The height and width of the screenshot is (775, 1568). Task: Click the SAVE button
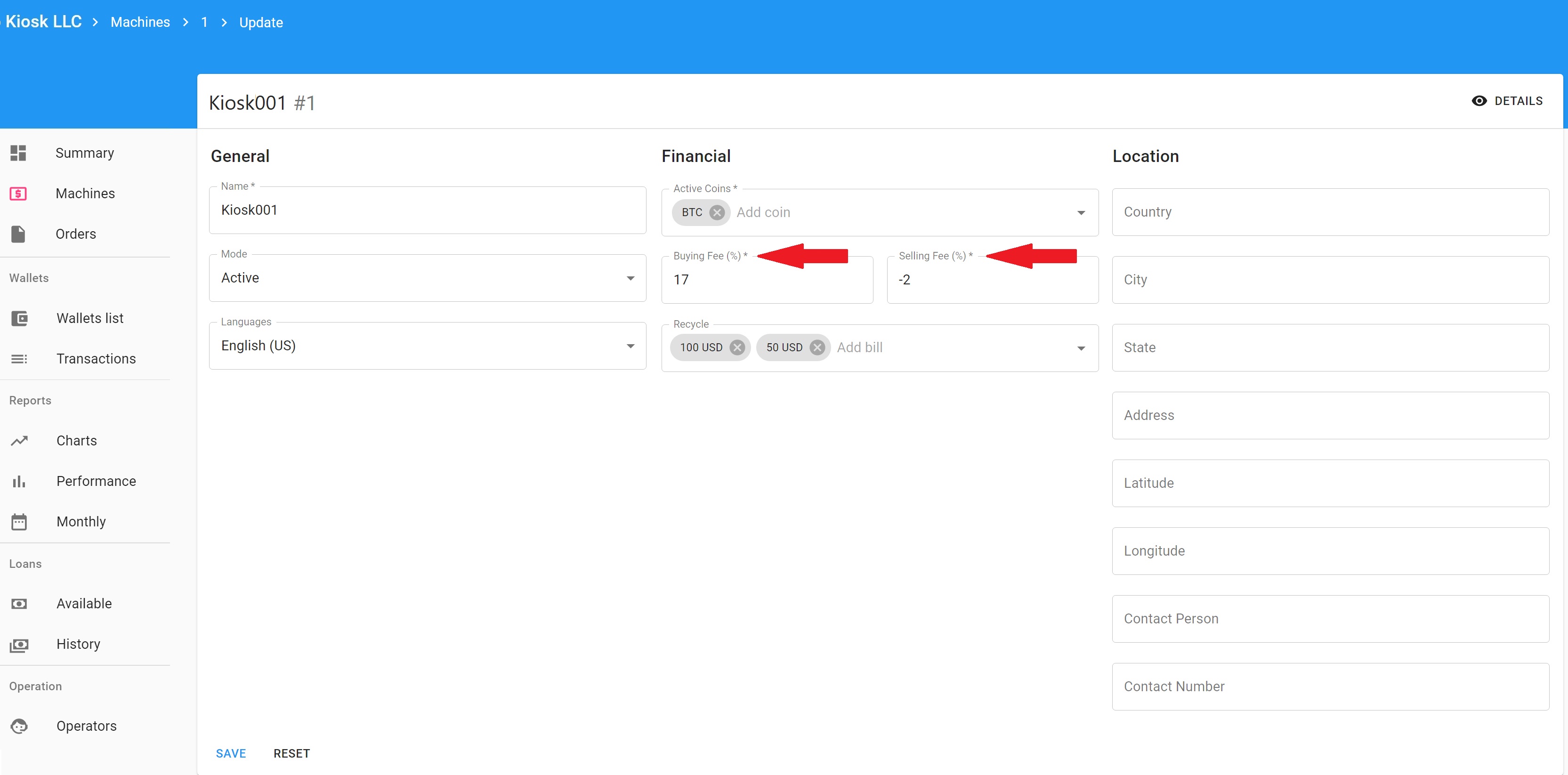tap(231, 753)
